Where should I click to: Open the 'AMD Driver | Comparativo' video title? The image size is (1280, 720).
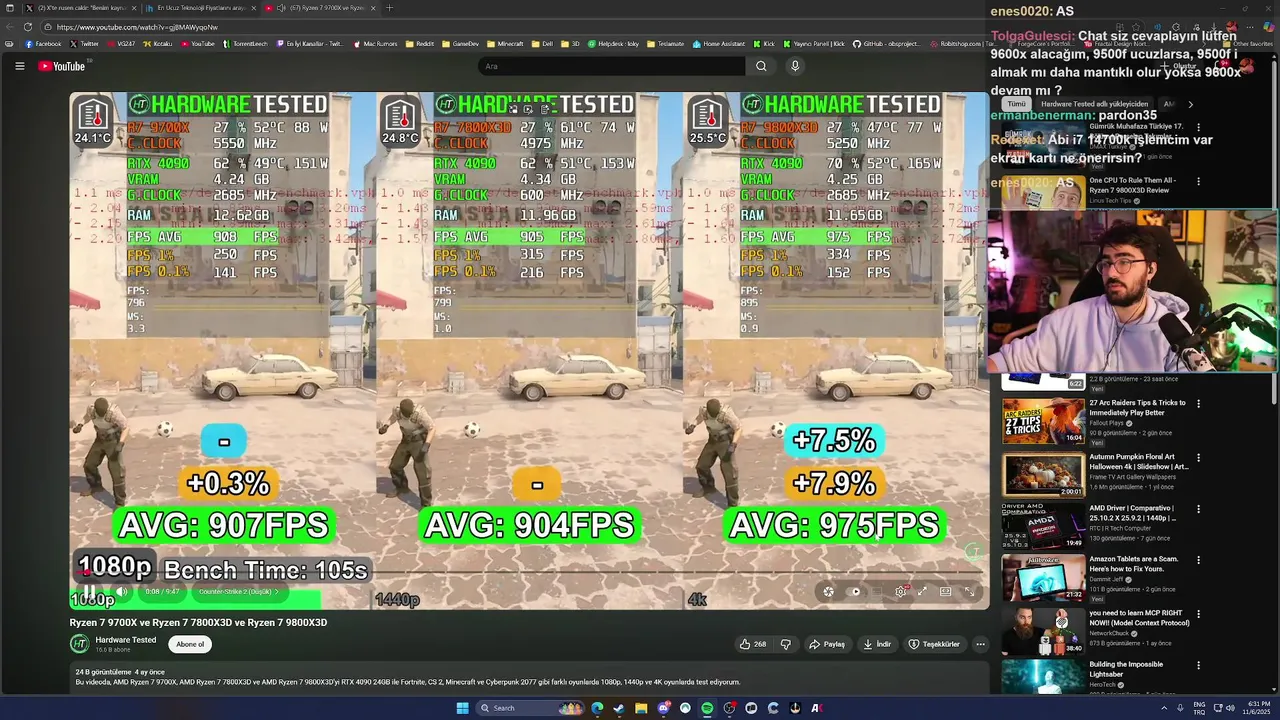coord(1132,512)
